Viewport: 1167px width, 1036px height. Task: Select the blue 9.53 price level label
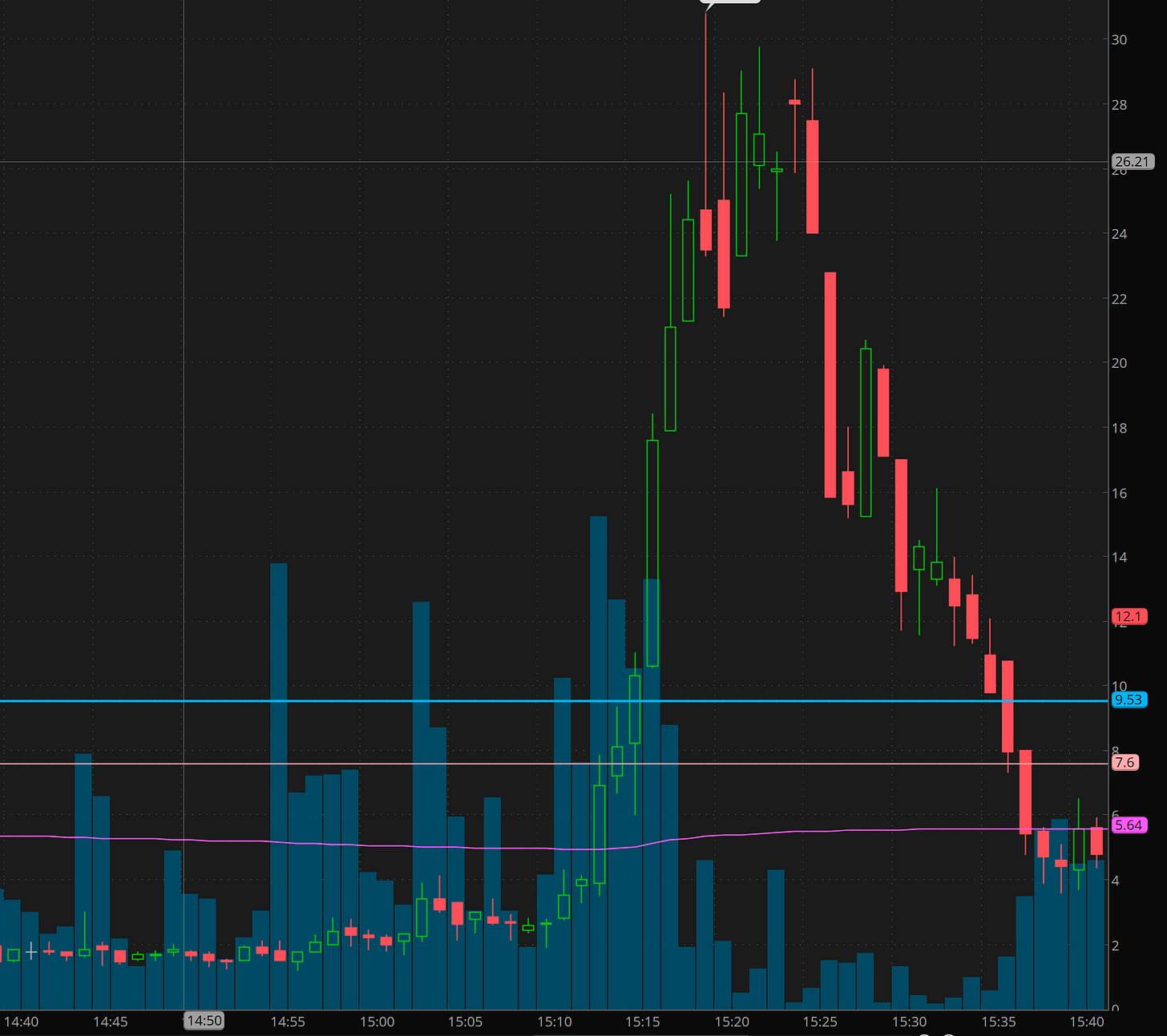coord(1129,699)
